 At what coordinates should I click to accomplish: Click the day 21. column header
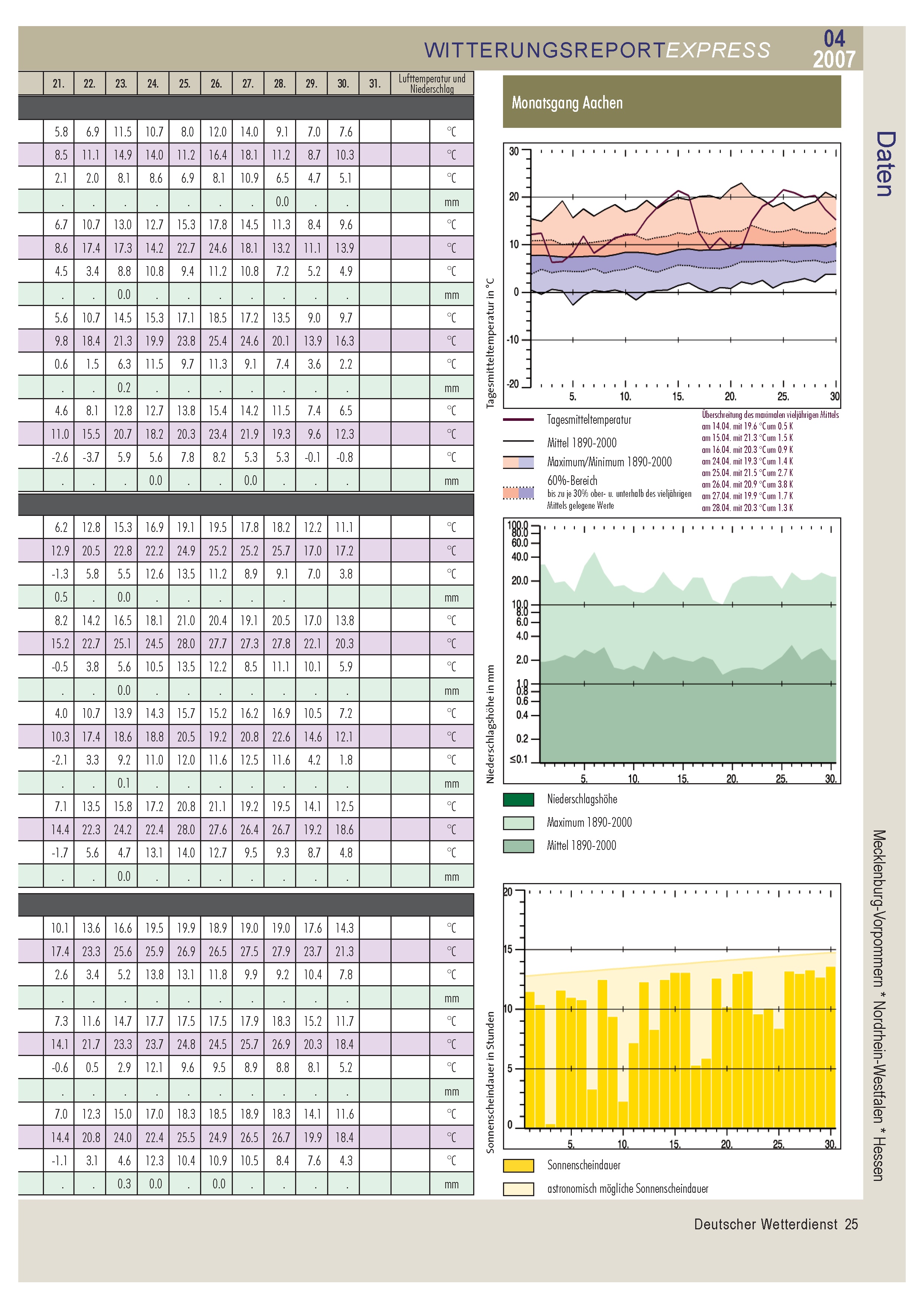click(x=58, y=83)
